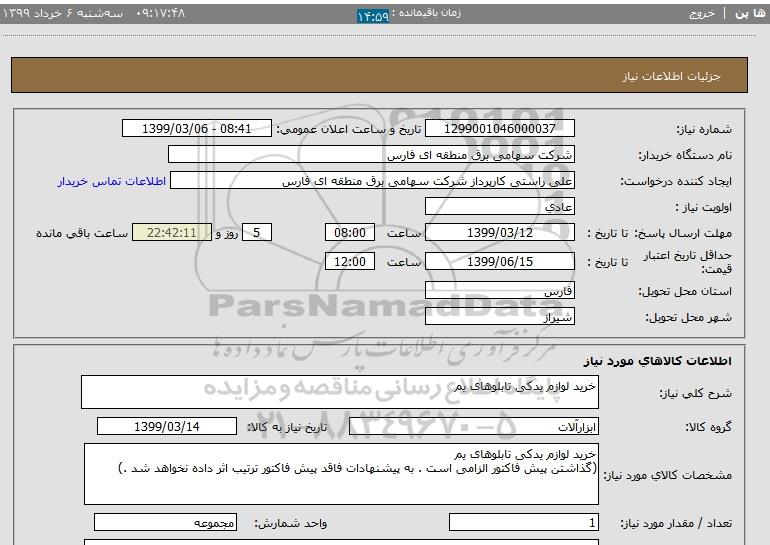Image resolution: width=770 pixels, height=545 pixels.
Task: Click the مشخصات کالای مورد نیاز label
Action: (668, 475)
